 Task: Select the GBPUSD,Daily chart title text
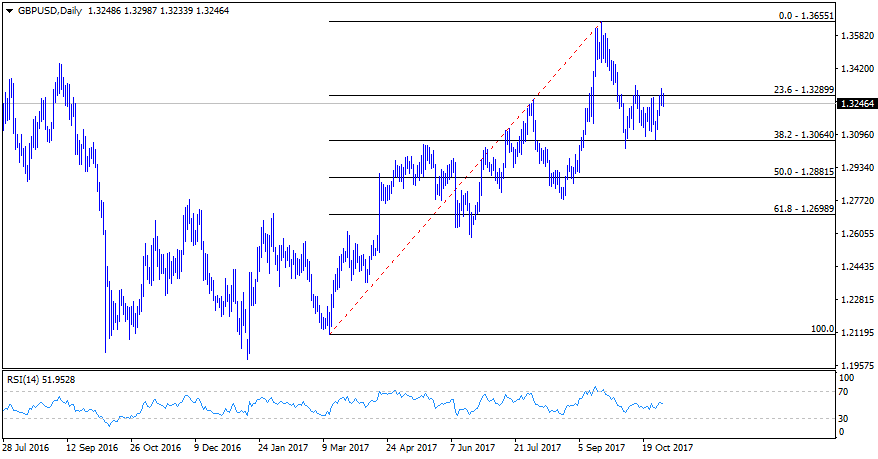[x=51, y=11]
